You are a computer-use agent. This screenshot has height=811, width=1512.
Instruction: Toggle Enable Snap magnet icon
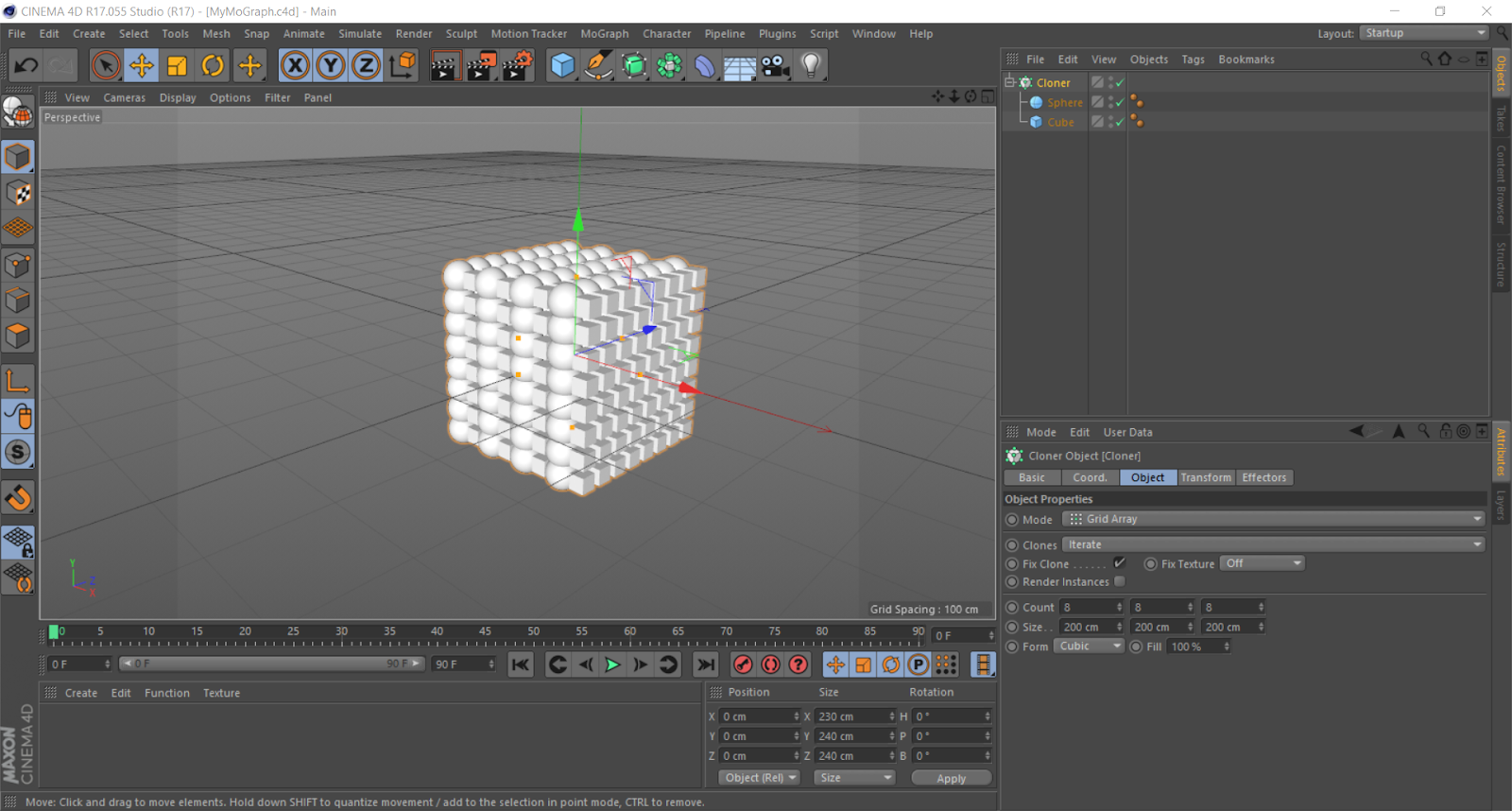coord(18,498)
